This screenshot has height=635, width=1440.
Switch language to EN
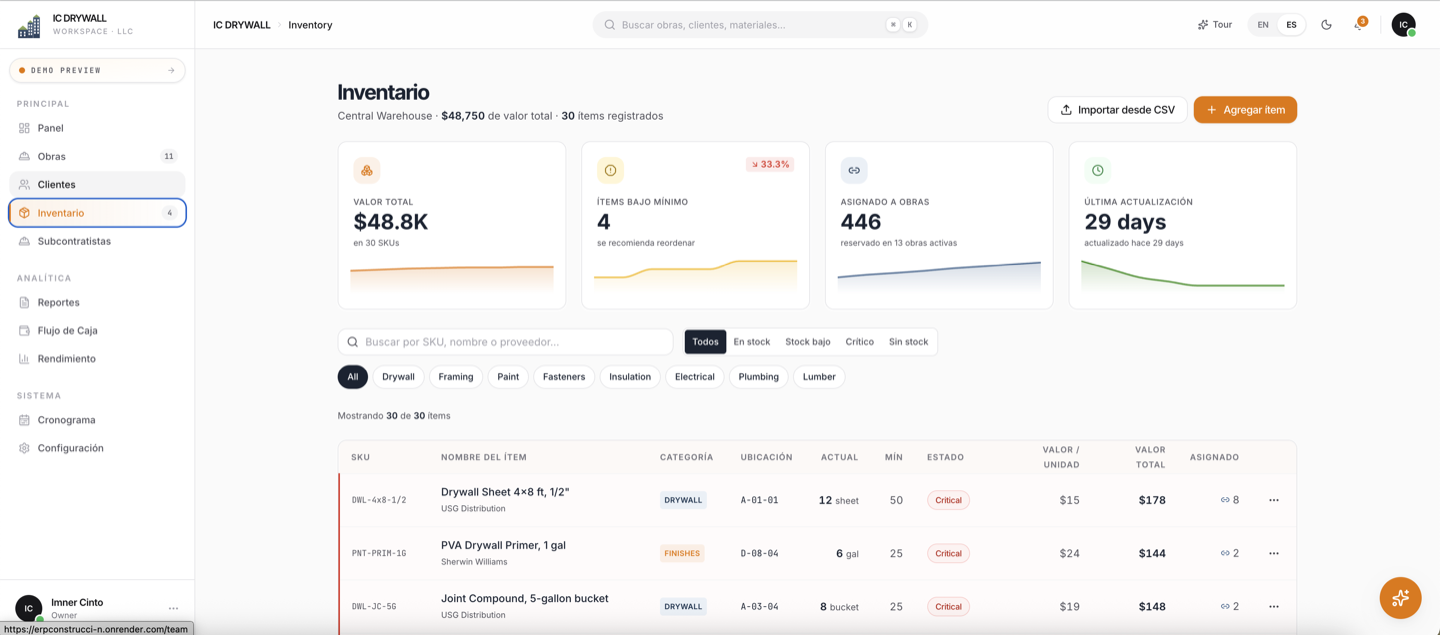coord(1263,25)
